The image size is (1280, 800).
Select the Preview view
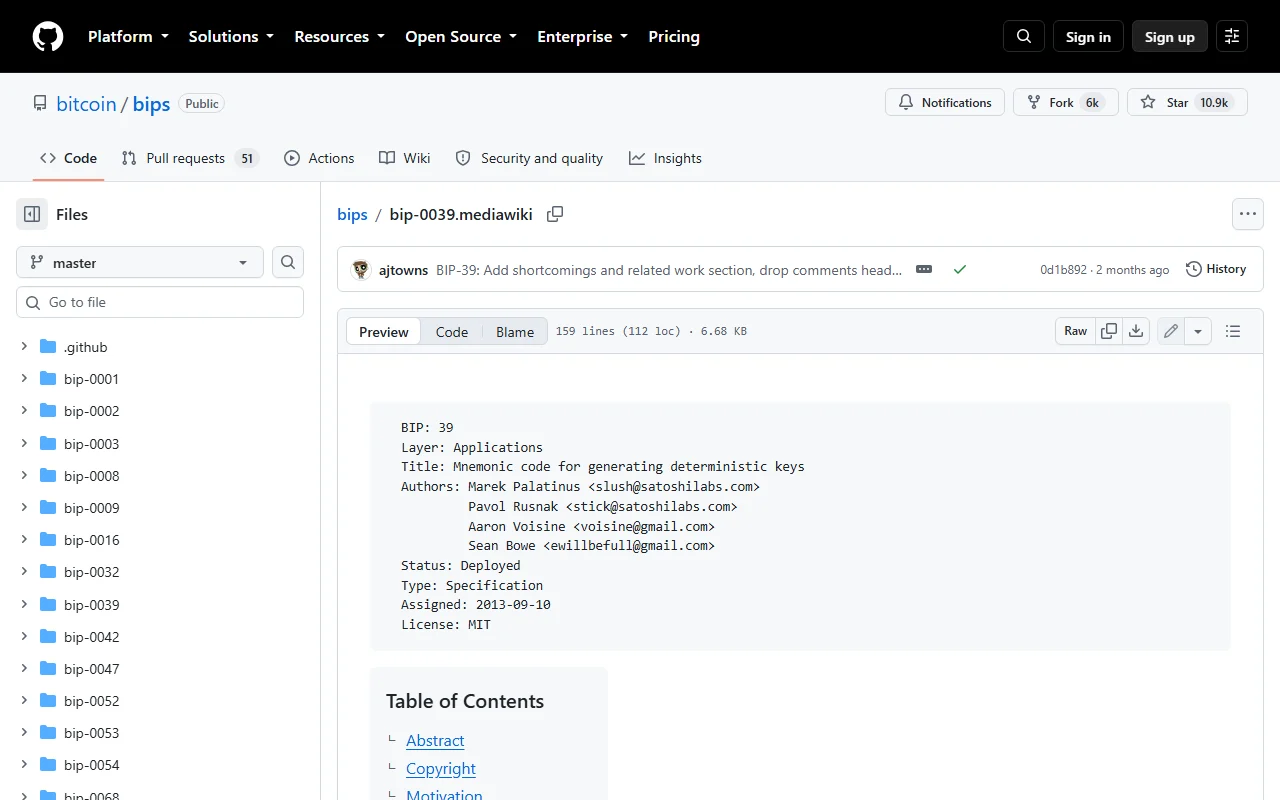[384, 332]
